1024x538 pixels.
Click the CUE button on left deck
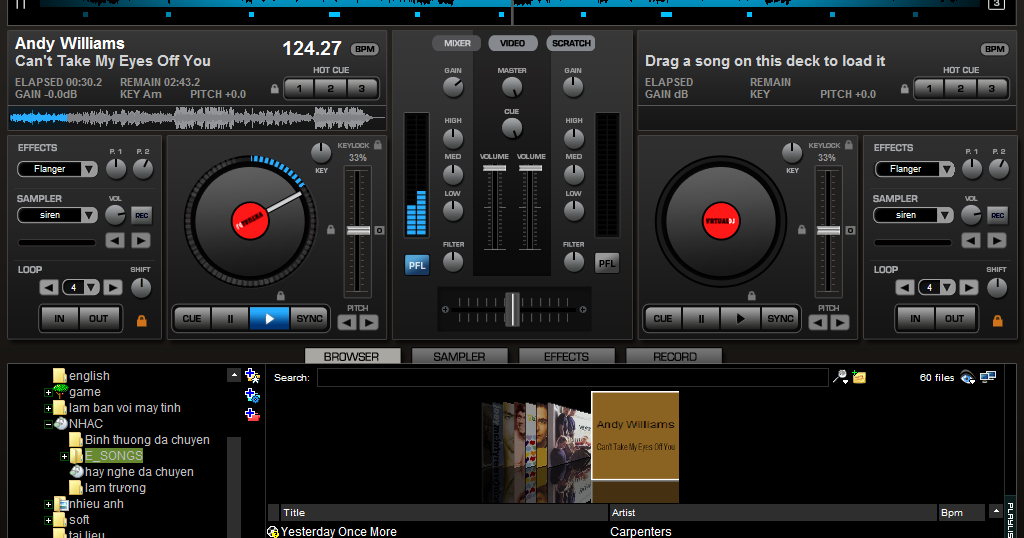[192, 319]
